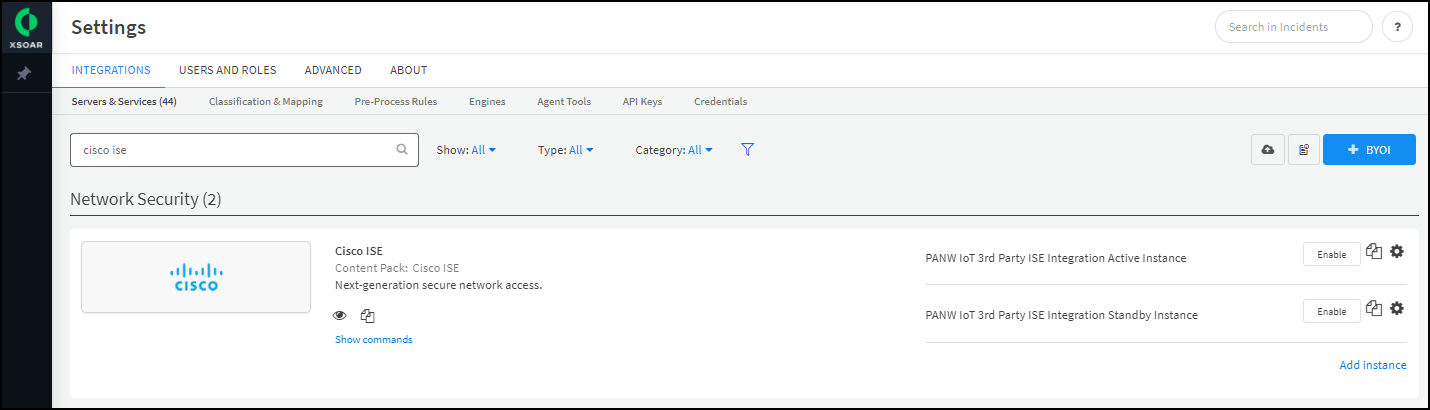Click the icon button left of BYOI
Screen dimensions: 1430x410
(x=1303, y=150)
